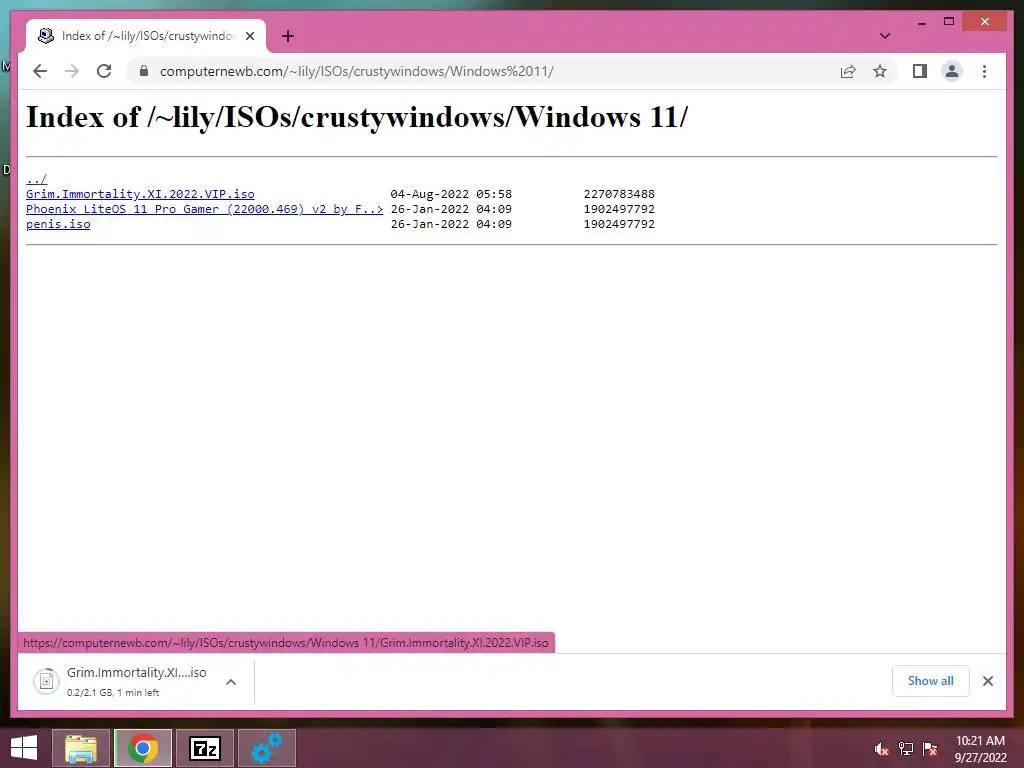Open the Chrome profile menu
Image resolution: width=1024 pixels, height=768 pixels.
(x=952, y=71)
